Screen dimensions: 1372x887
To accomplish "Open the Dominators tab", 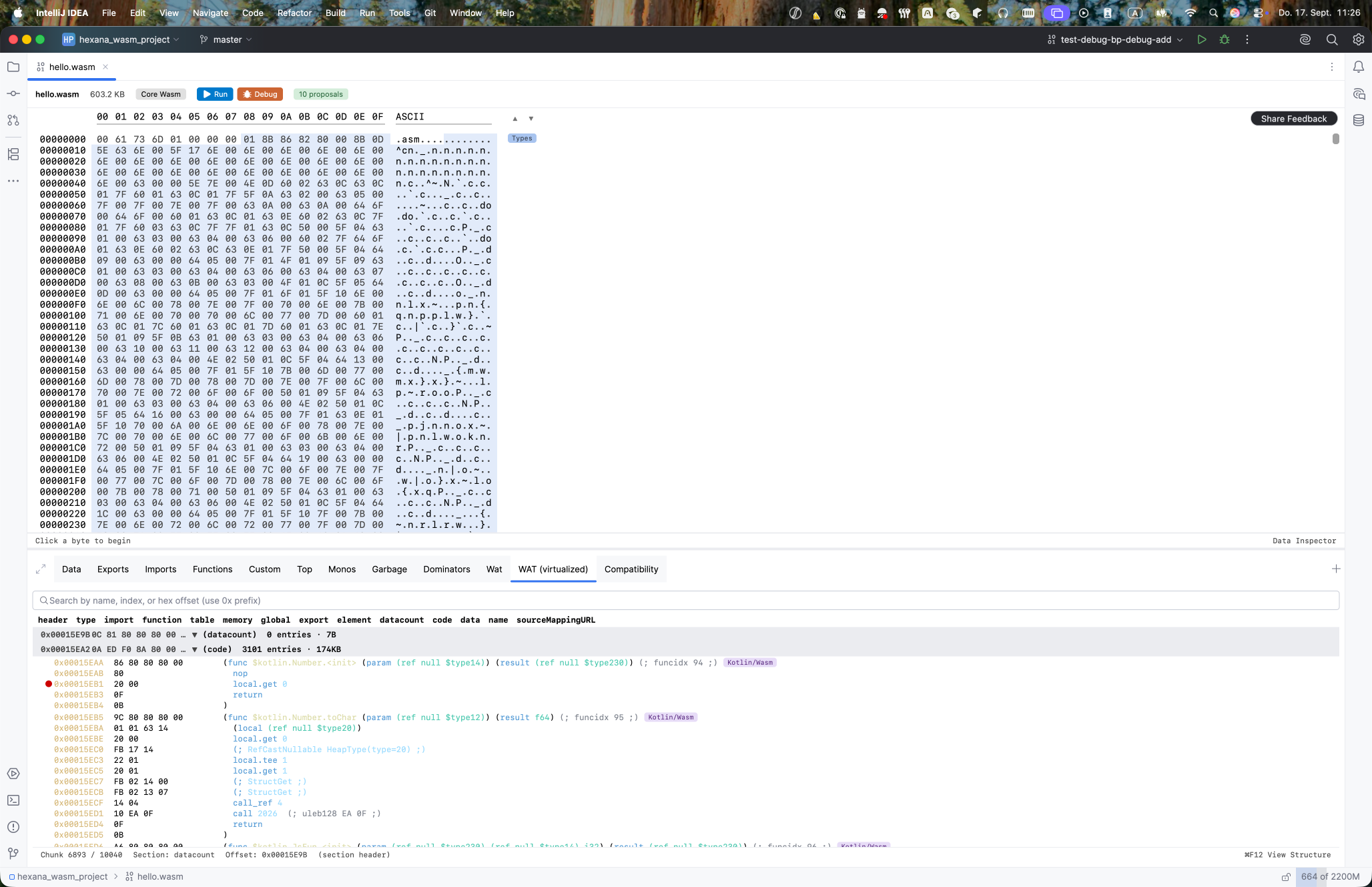I will click(x=446, y=569).
